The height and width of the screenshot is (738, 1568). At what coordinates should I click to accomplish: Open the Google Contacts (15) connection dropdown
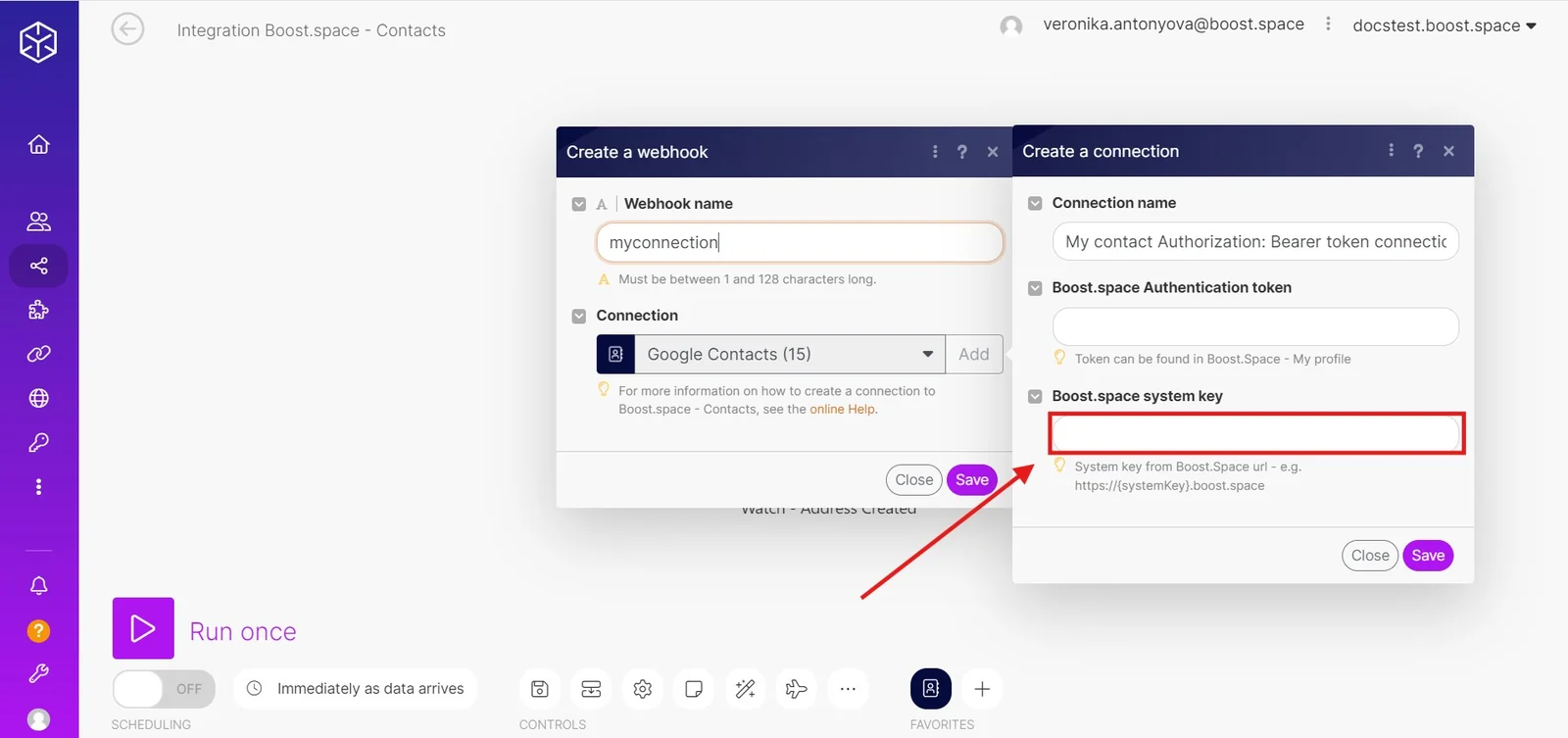point(790,354)
